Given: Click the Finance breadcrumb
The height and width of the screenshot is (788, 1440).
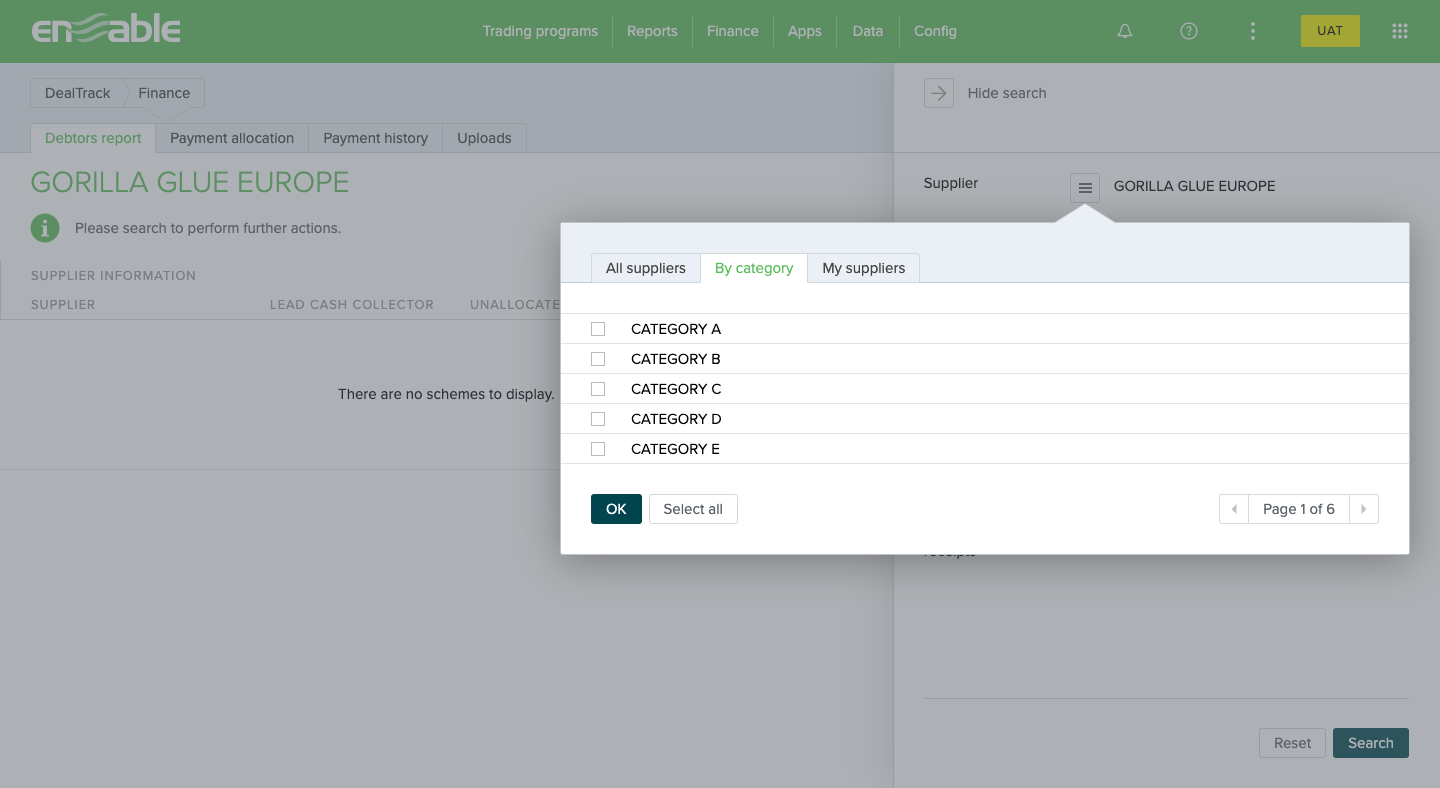Looking at the screenshot, I should tap(164, 93).
